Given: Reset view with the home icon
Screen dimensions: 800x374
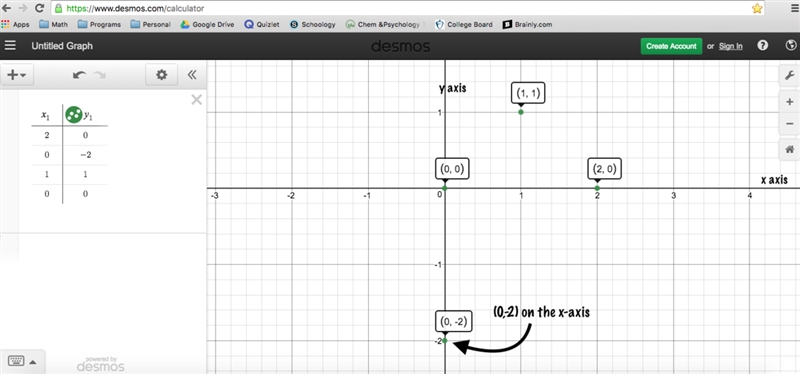Looking at the screenshot, I should coord(789,149).
